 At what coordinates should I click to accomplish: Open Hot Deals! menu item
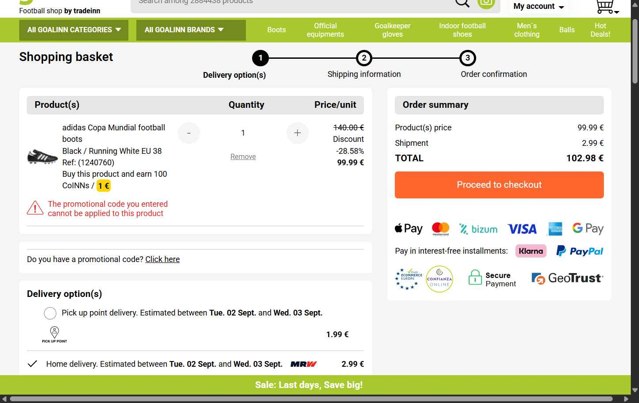pos(600,30)
